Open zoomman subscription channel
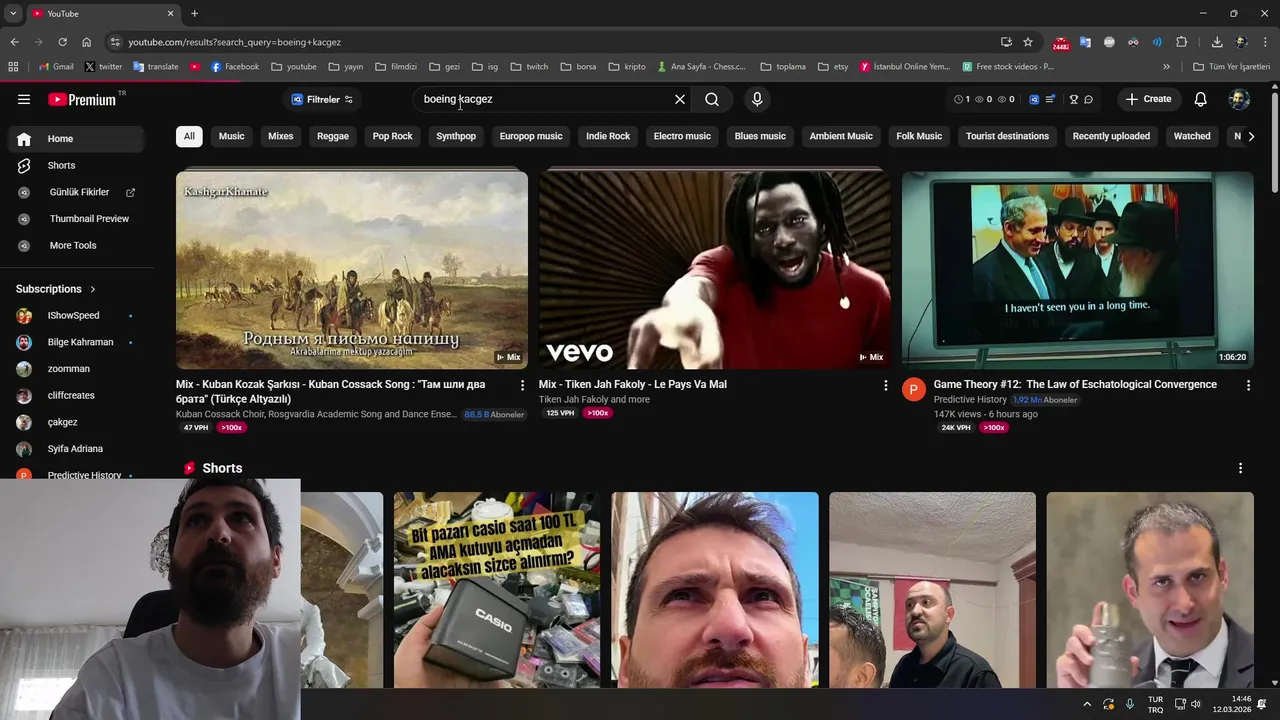The height and width of the screenshot is (720, 1280). click(x=75, y=369)
